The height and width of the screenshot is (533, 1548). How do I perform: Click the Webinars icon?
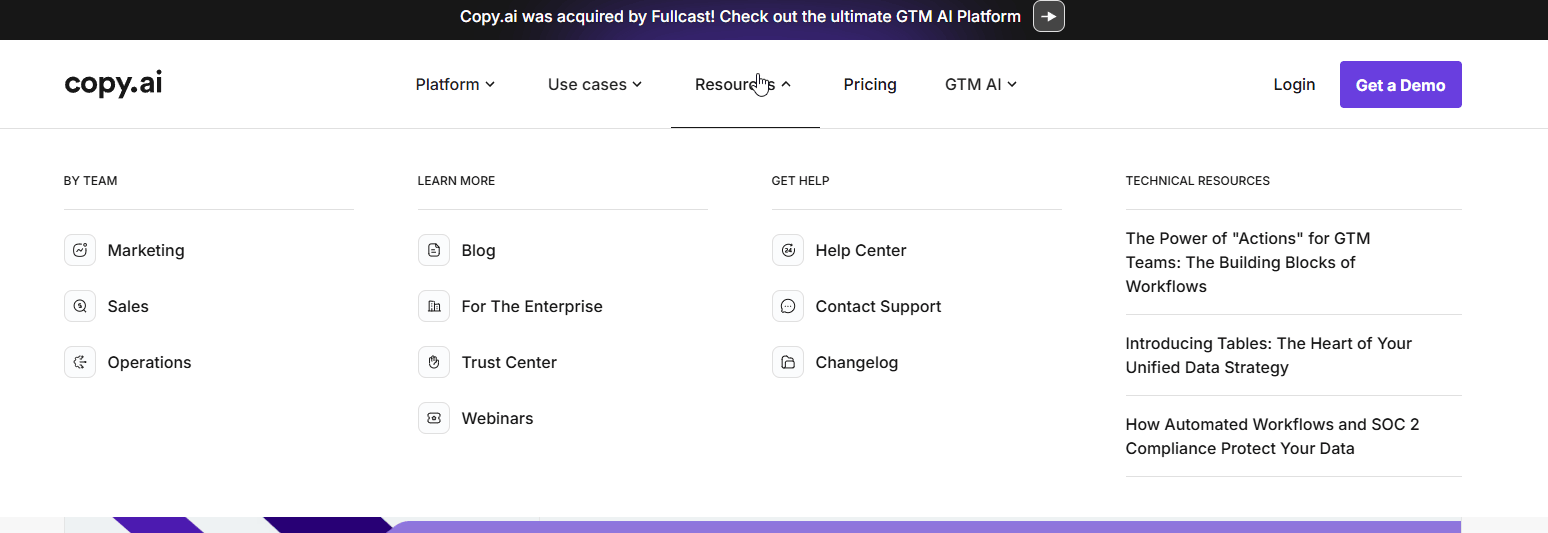point(434,418)
